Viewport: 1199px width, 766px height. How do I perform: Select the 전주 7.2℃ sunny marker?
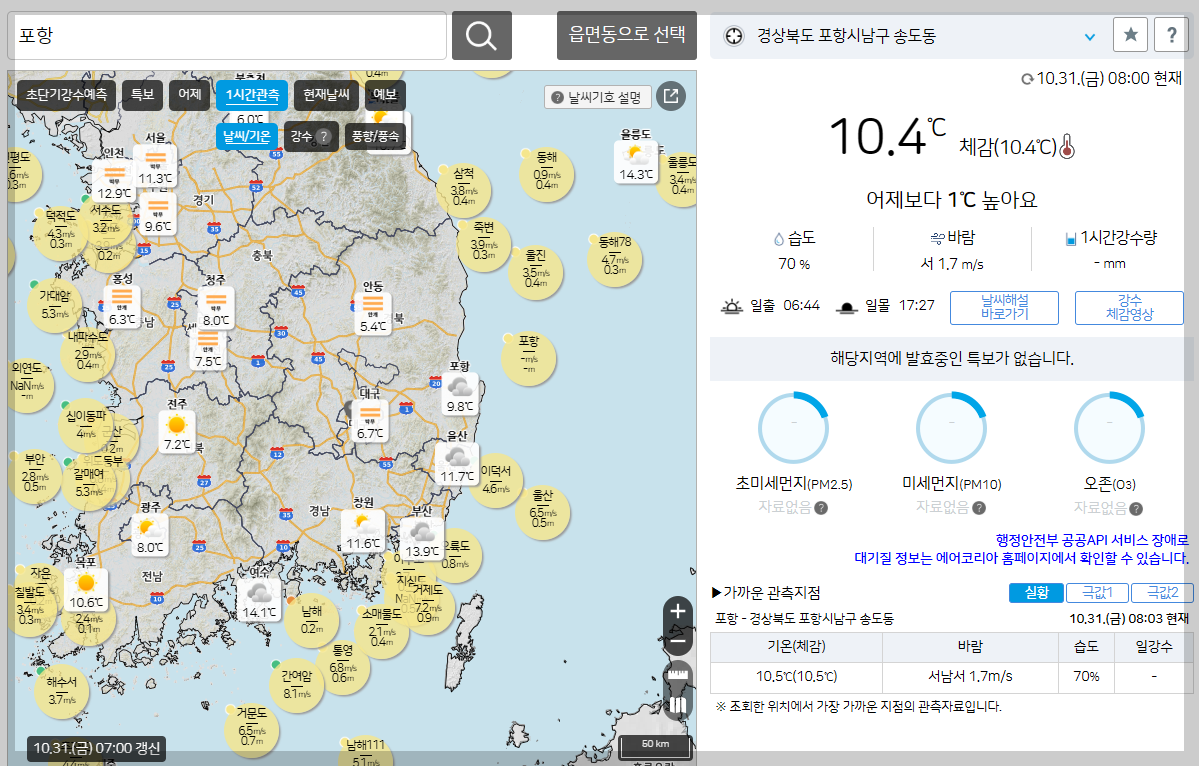pyautogui.click(x=177, y=431)
